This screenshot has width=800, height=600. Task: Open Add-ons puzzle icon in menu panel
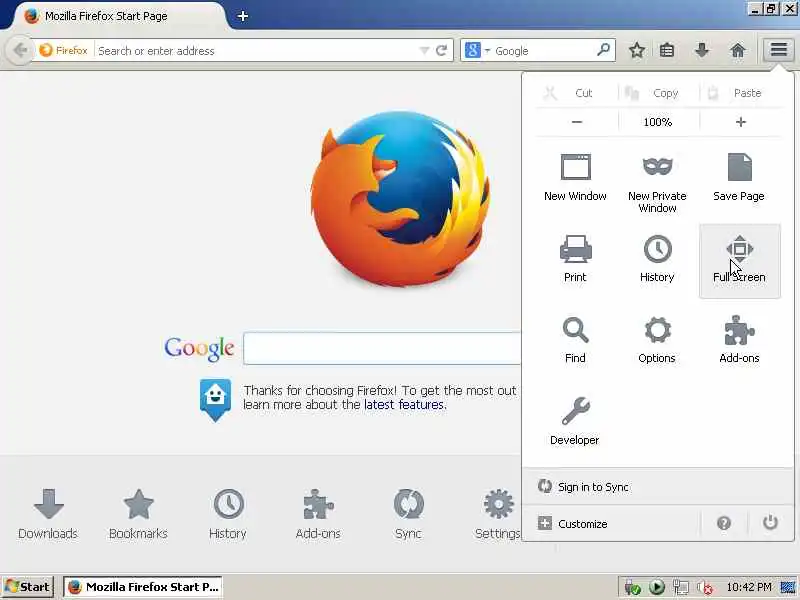point(739,340)
